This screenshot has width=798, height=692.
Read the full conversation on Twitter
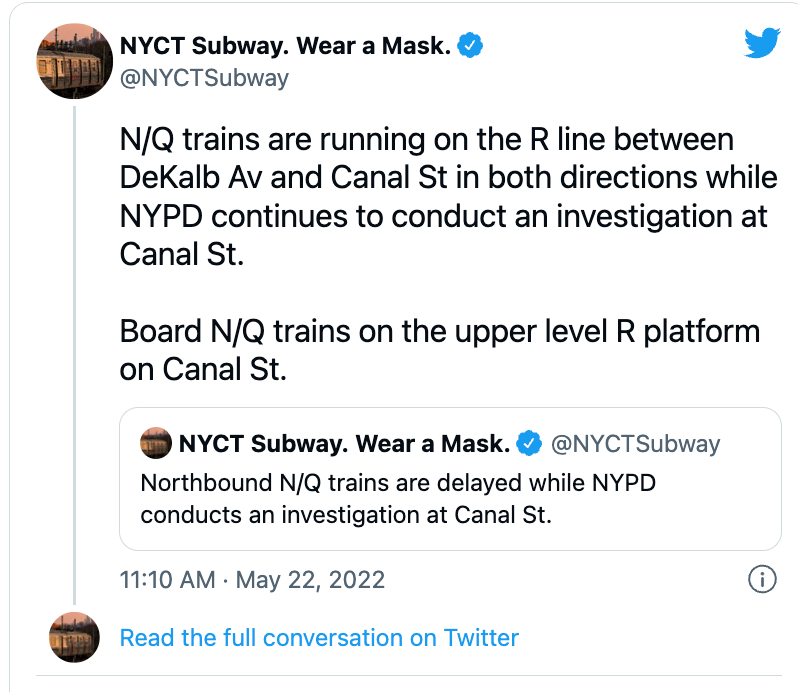tap(319, 638)
